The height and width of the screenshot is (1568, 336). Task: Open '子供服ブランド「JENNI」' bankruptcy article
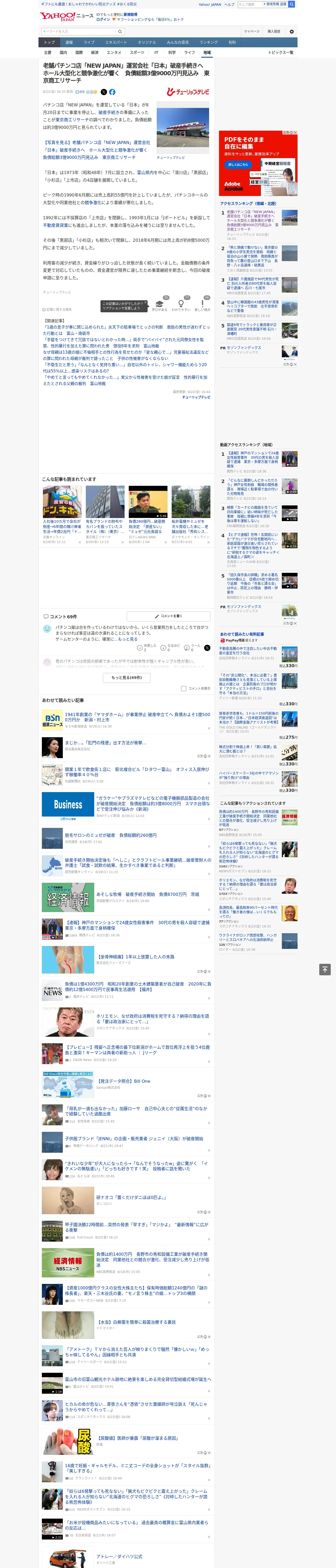tap(134, 1138)
